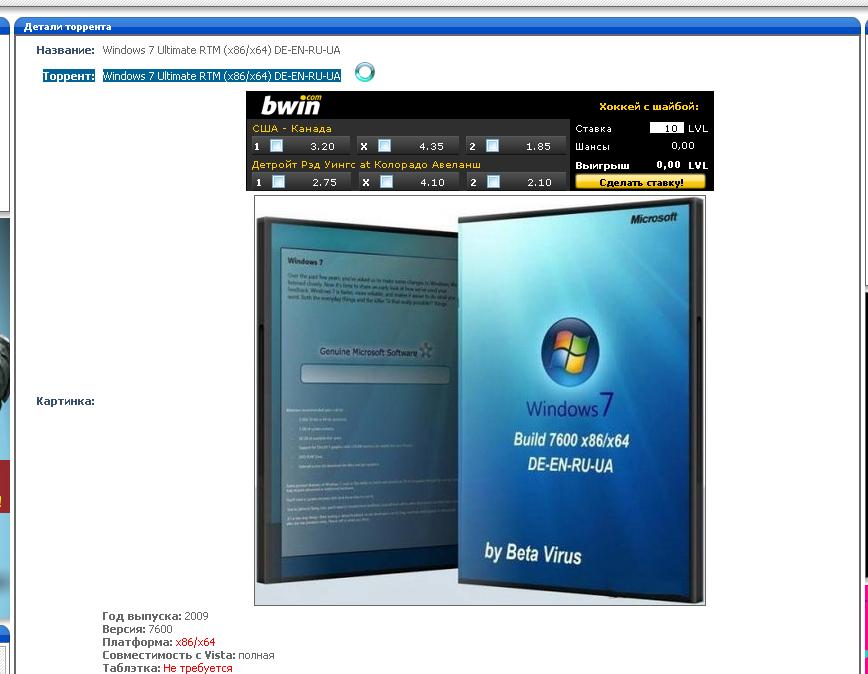Tick the США - Канада draw X checkbox (4.35)
The width and height of the screenshot is (868, 674).
pyautogui.click(x=384, y=146)
